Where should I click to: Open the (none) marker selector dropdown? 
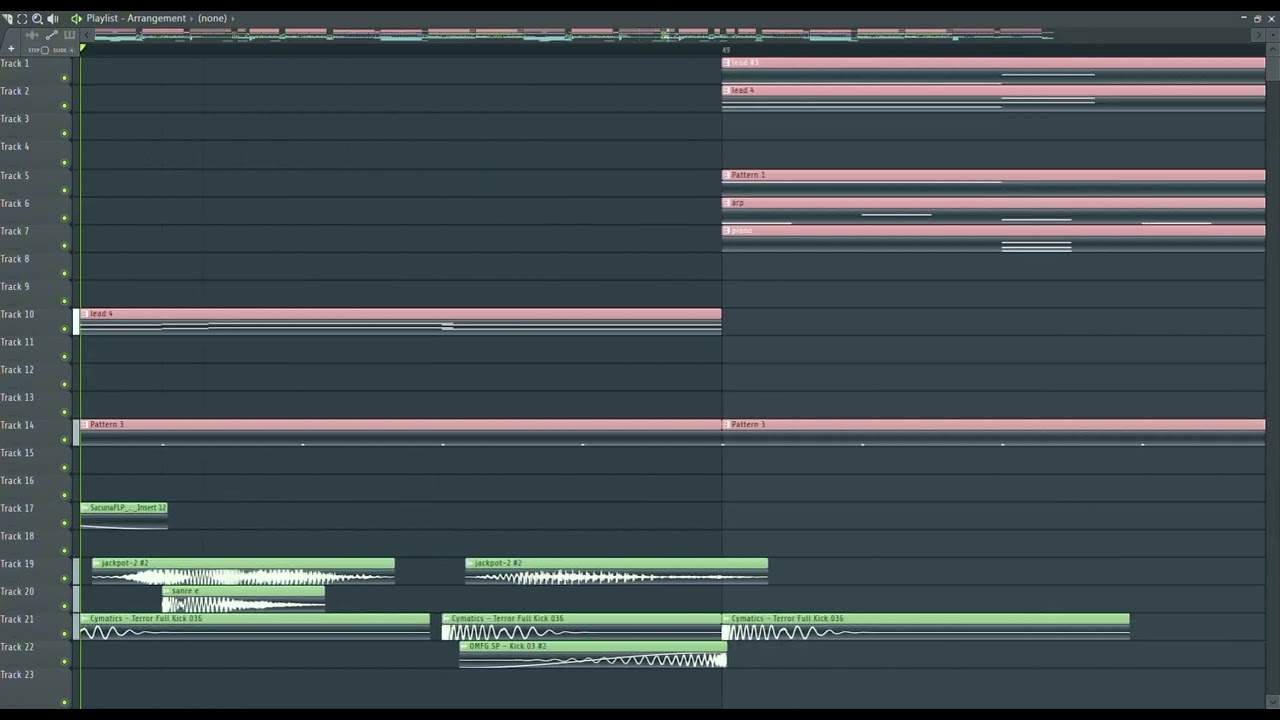point(212,18)
